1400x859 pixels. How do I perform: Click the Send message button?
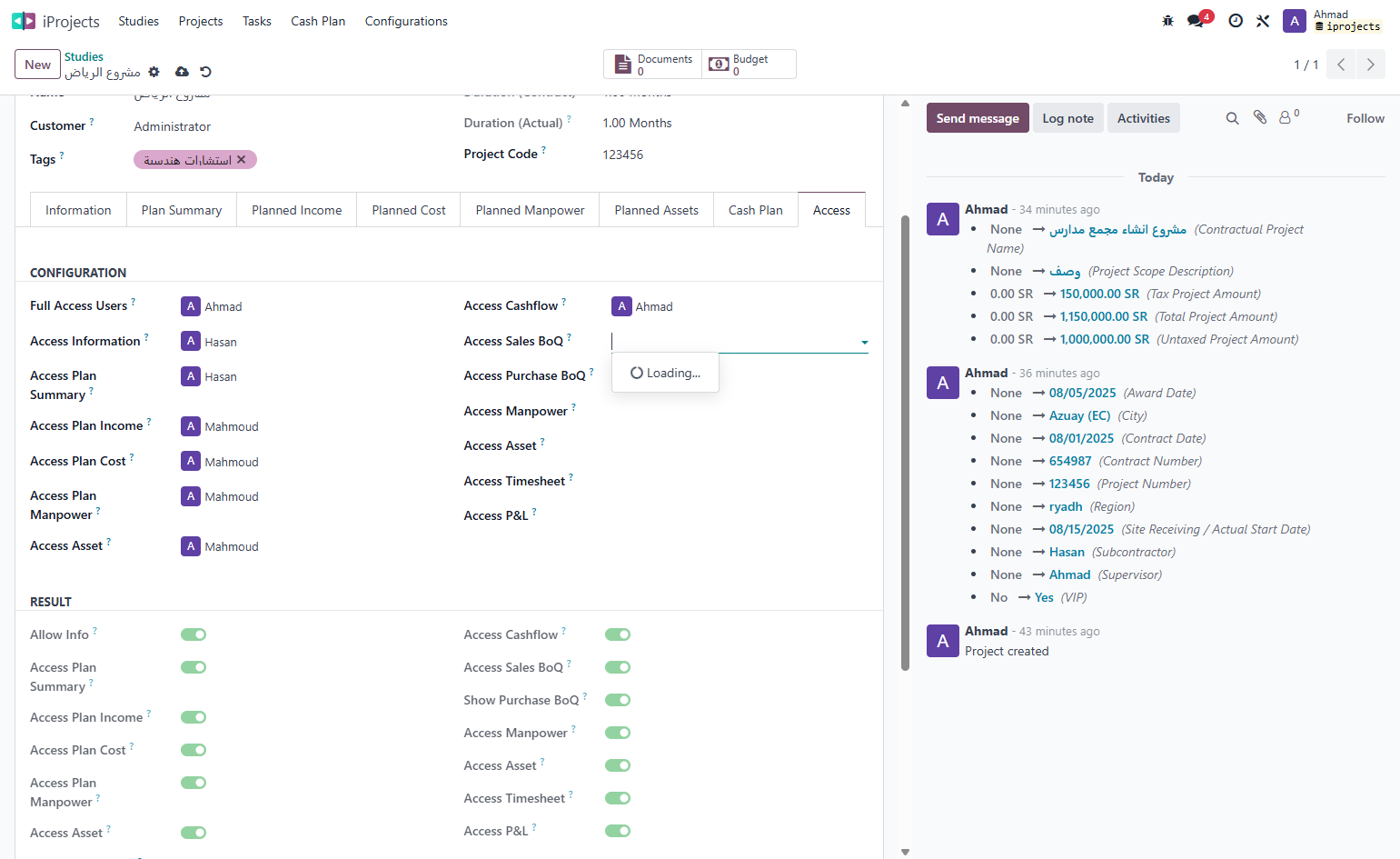(x=978, y=118)
